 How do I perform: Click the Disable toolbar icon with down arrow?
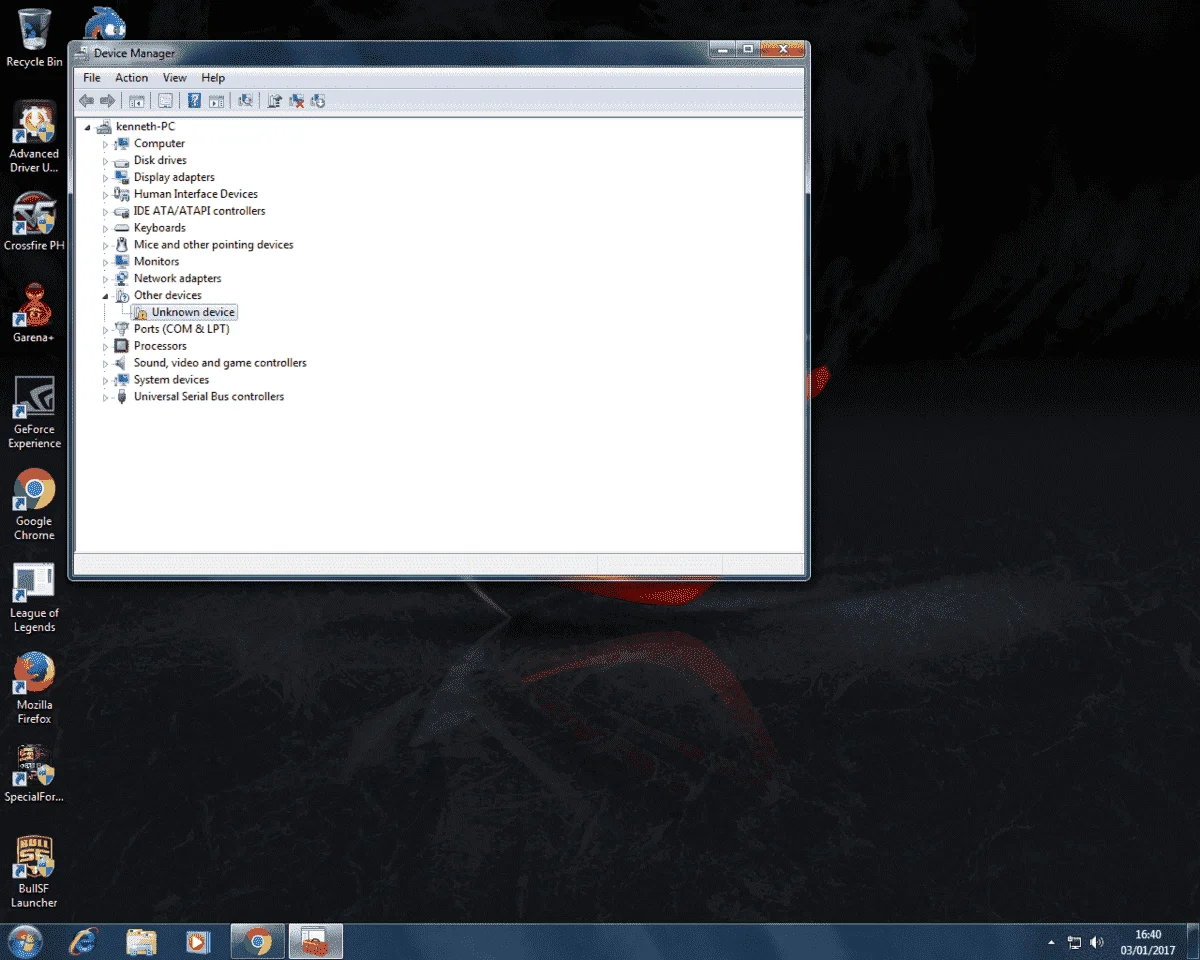coord(319,101)
